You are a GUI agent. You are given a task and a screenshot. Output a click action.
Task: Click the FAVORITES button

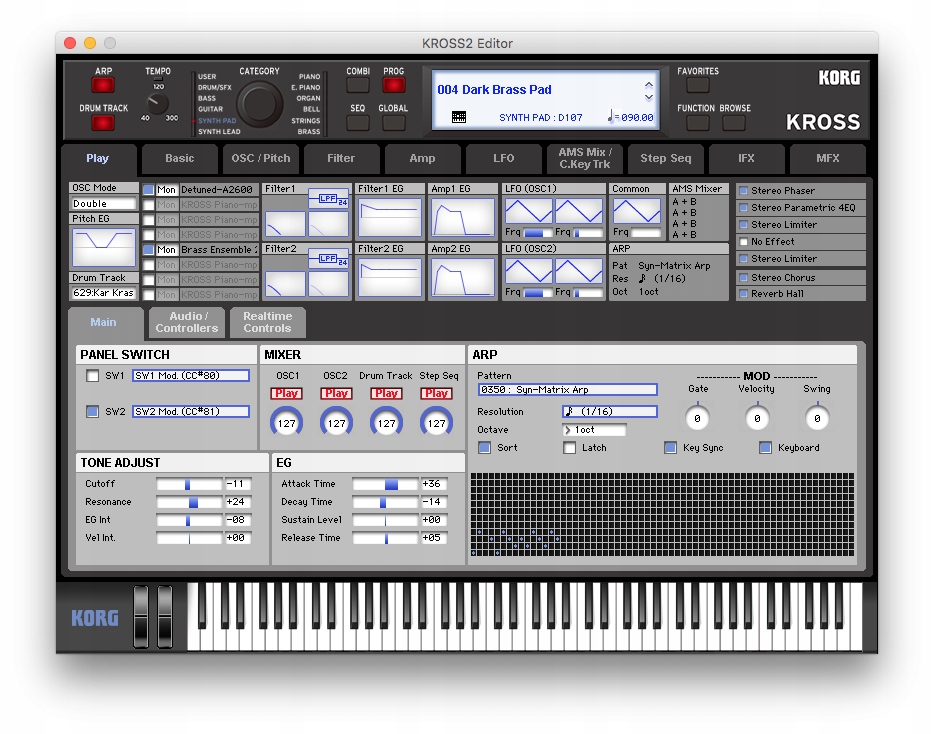pyautogui.click(x=698, y=85)
